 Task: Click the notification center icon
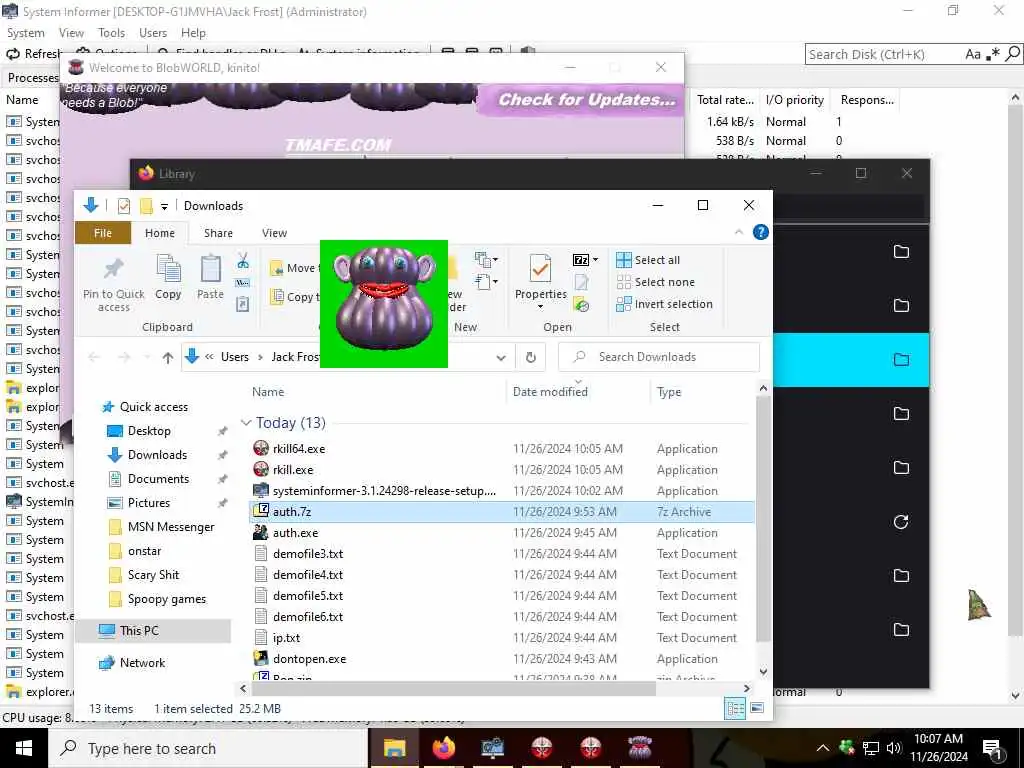[992, 749]
